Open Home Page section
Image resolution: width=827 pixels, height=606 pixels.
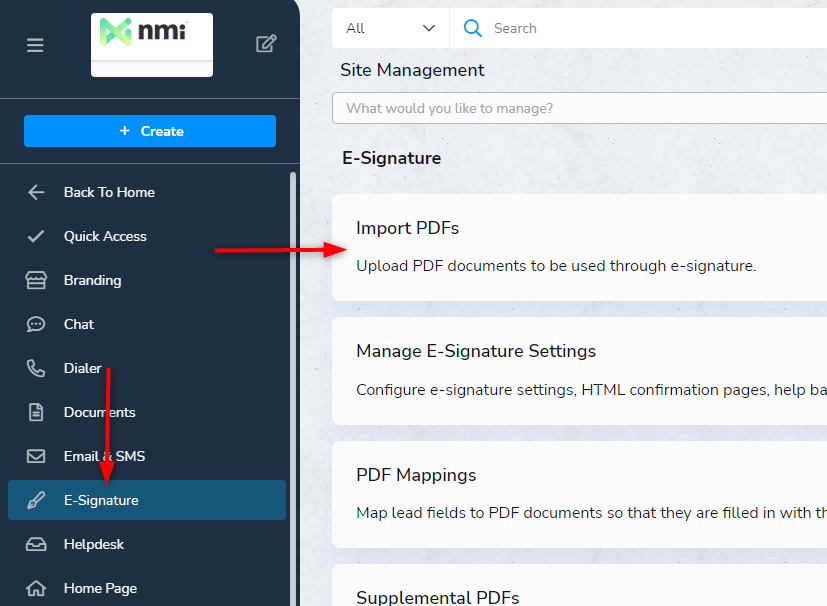[100, 588]
